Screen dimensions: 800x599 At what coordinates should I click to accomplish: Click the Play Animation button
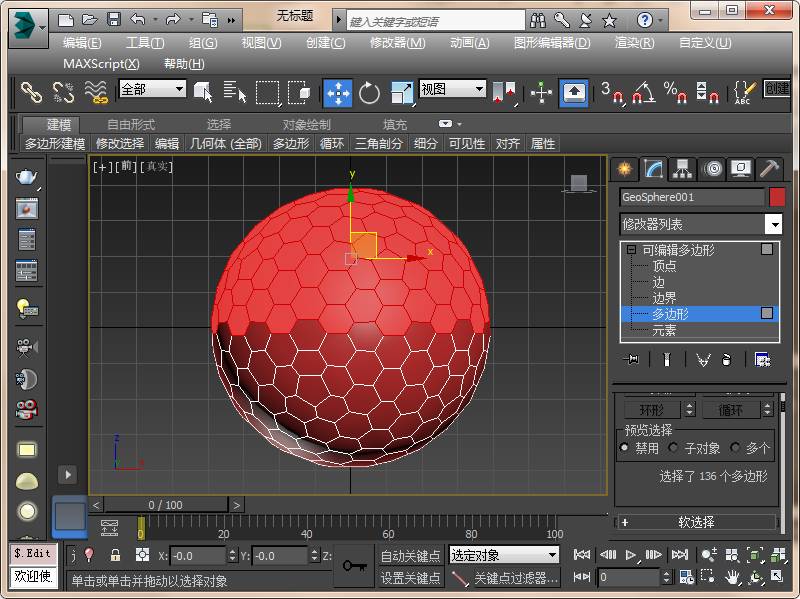(631, 555)
